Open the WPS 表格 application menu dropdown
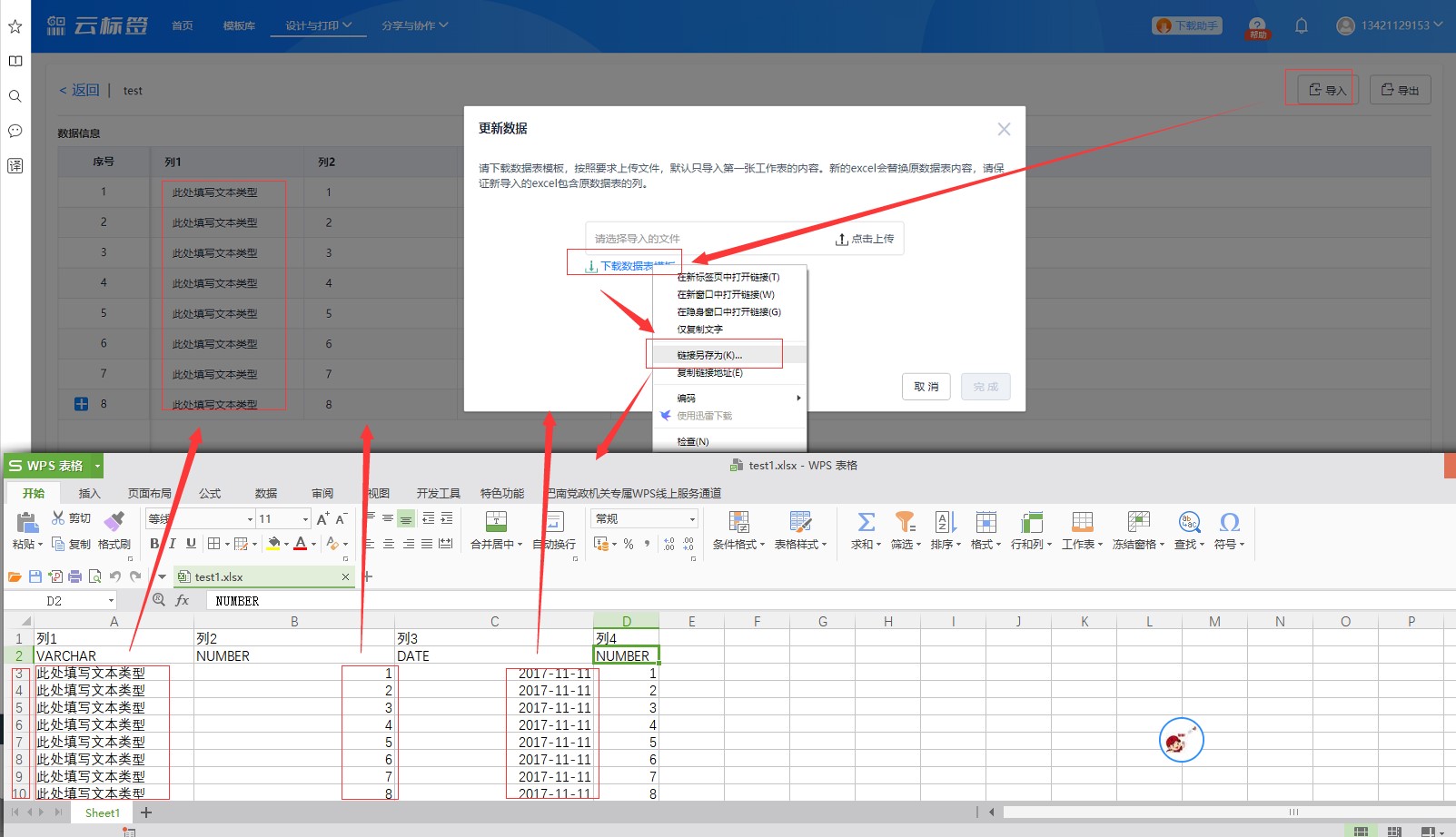The width and height of the screenshot is (1456, 837). tap(97, 466)
